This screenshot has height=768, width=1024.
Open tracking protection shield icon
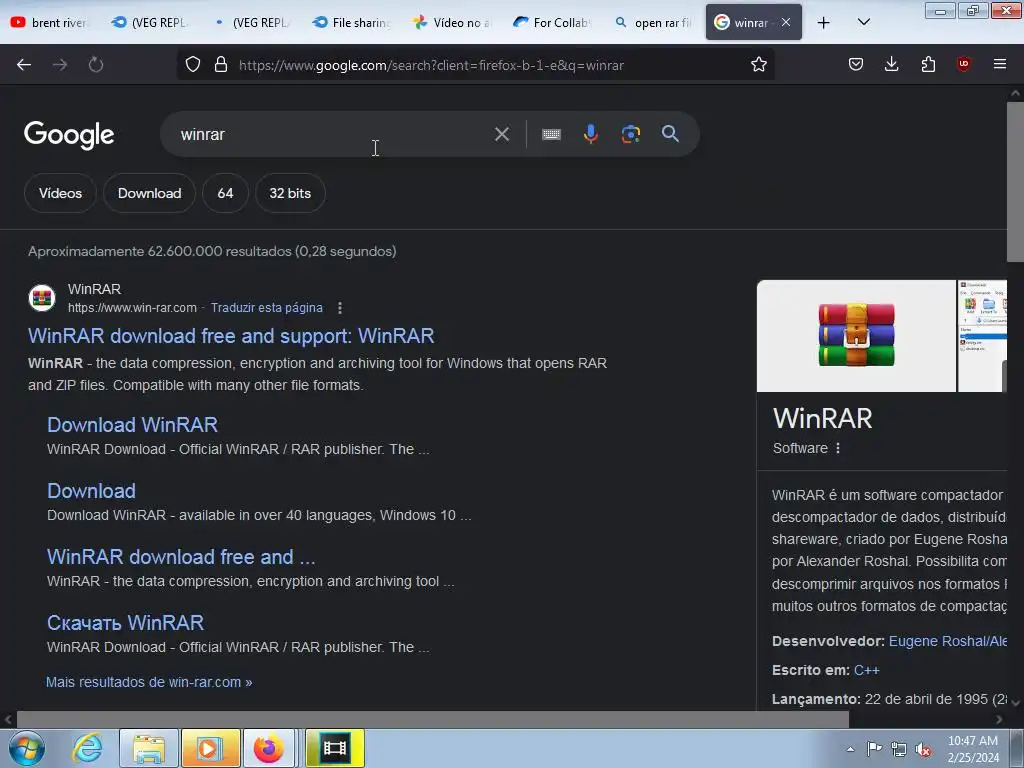[x=193, y=65]
